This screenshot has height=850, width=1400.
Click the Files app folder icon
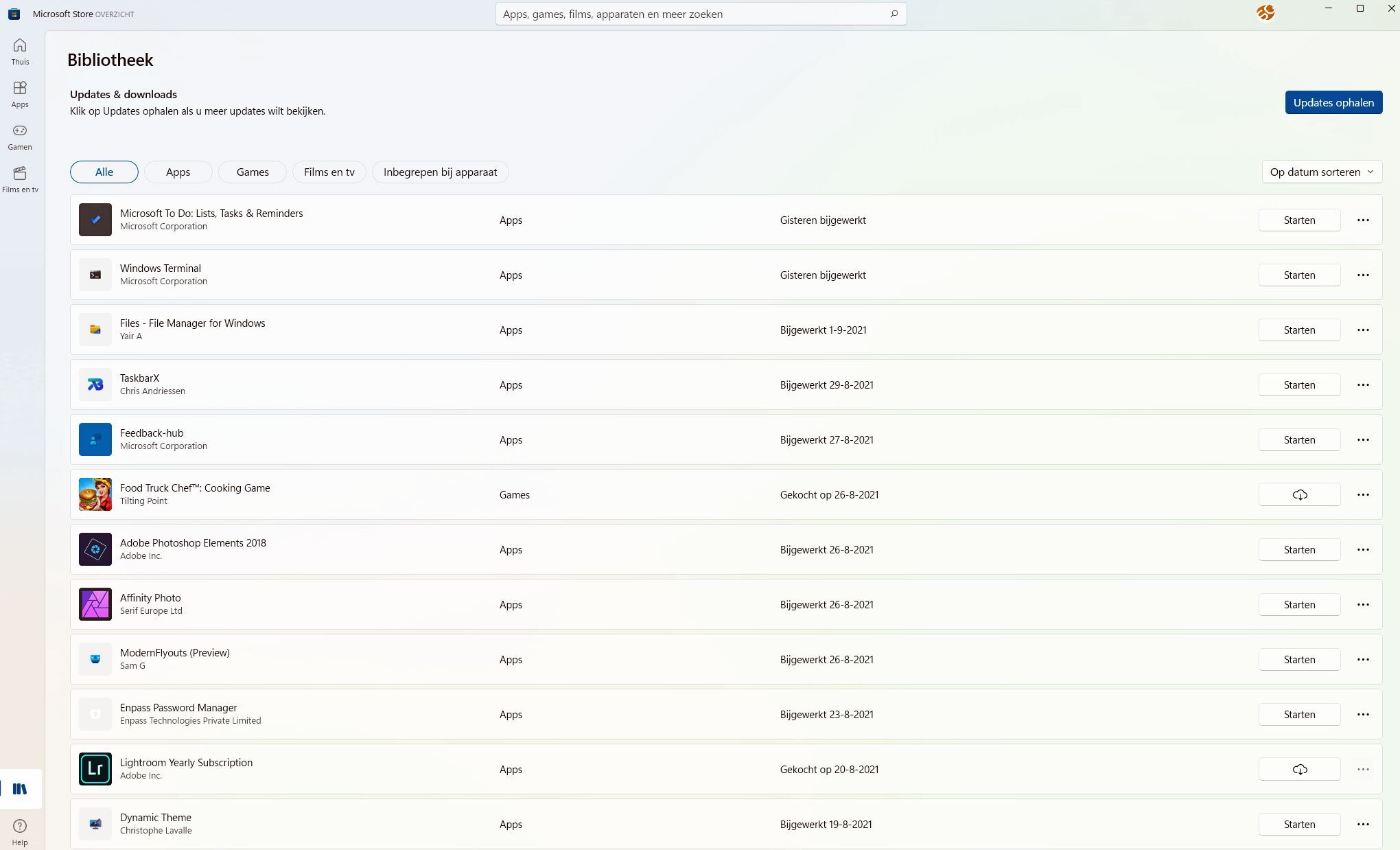(95, 330)
